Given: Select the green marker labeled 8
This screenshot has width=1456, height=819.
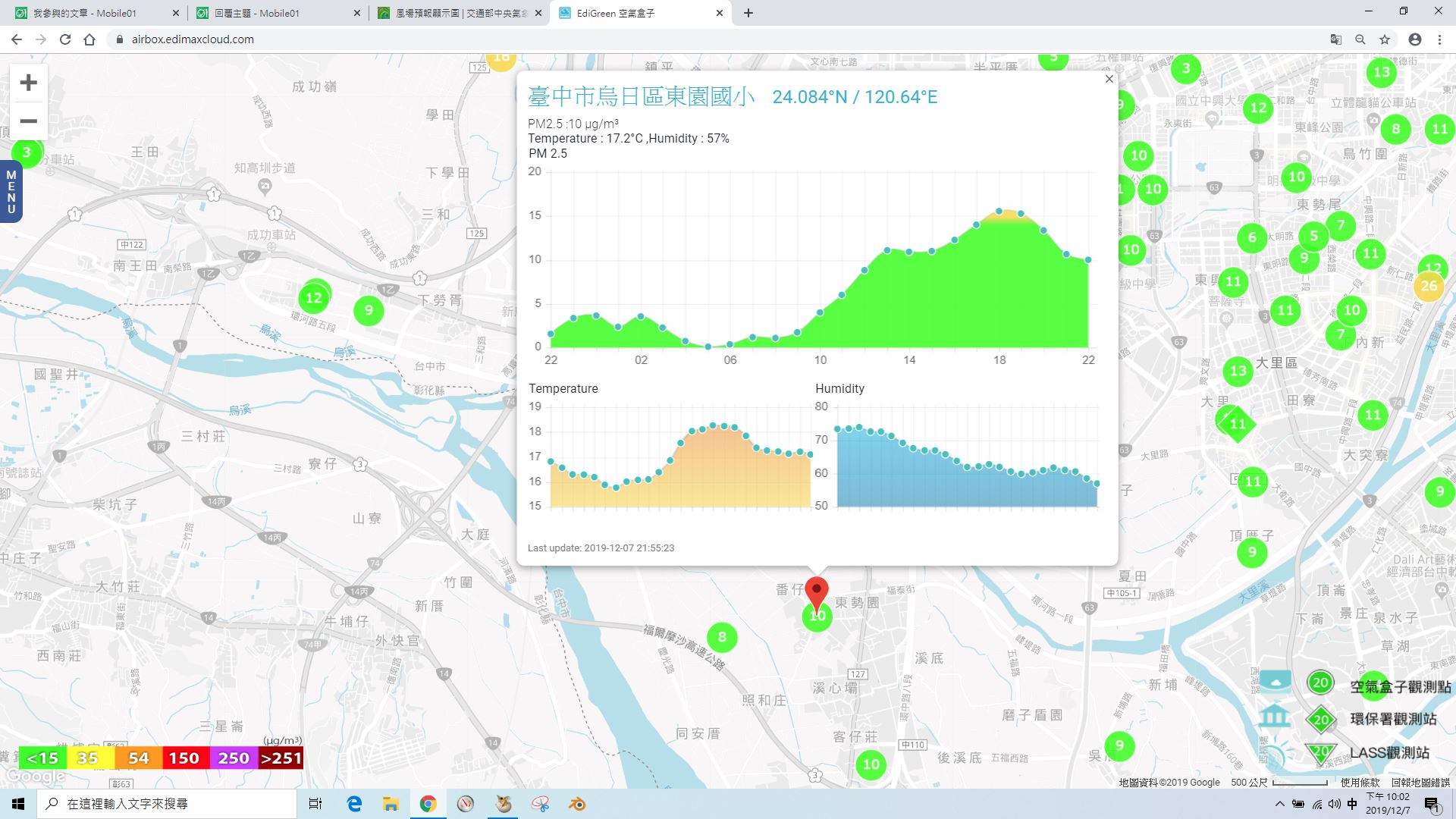Looking at the screenshot, I should (x=722, y=637).
